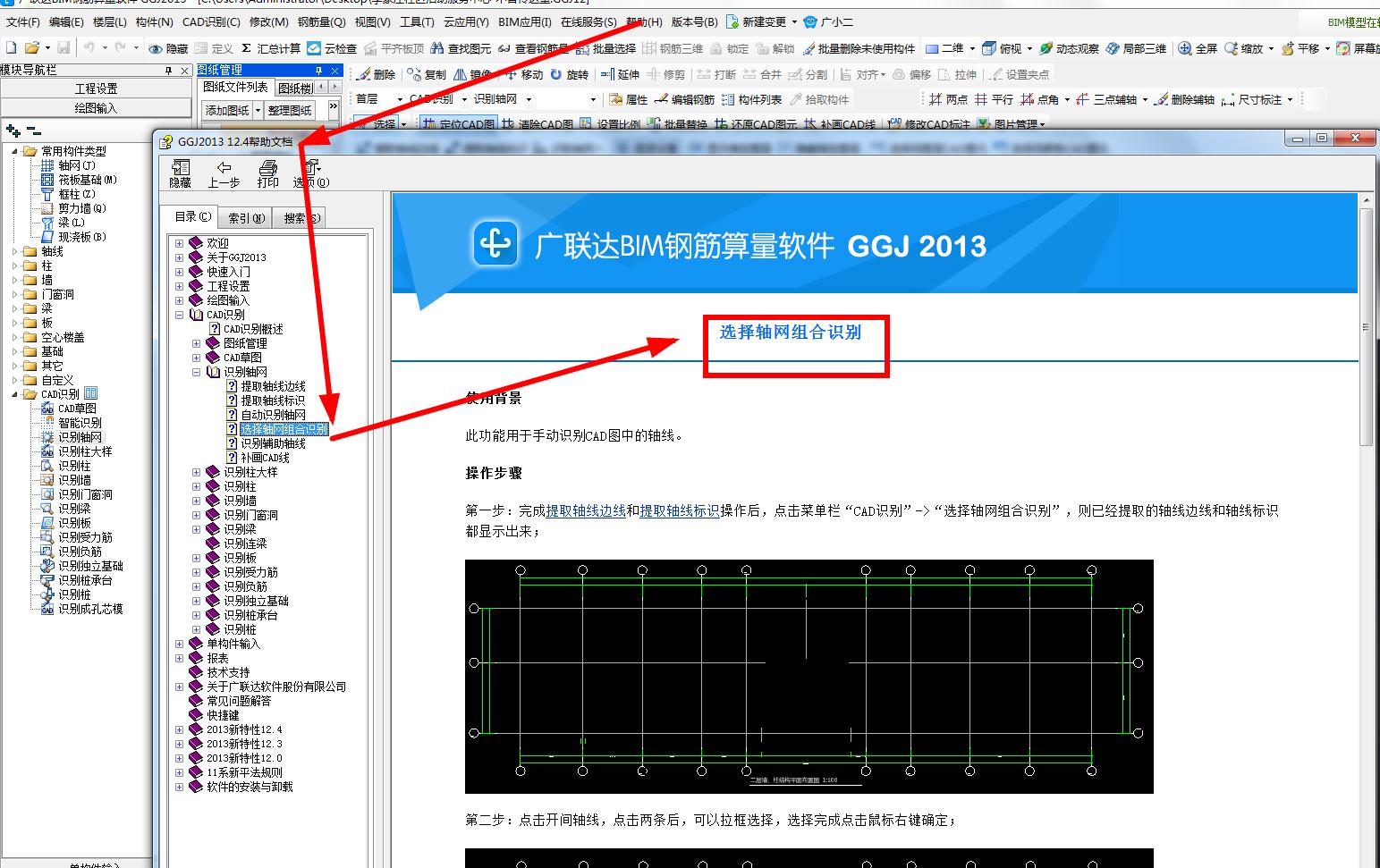
Task: Click the 局部三维 icon
Action: [1113, 48]
